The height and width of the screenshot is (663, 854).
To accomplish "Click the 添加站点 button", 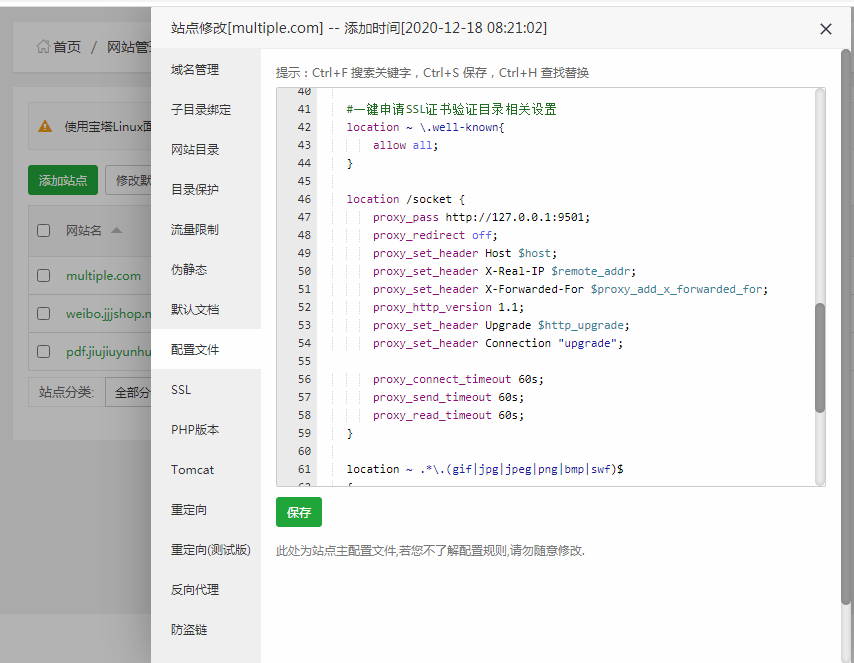I will coord(63,180).
